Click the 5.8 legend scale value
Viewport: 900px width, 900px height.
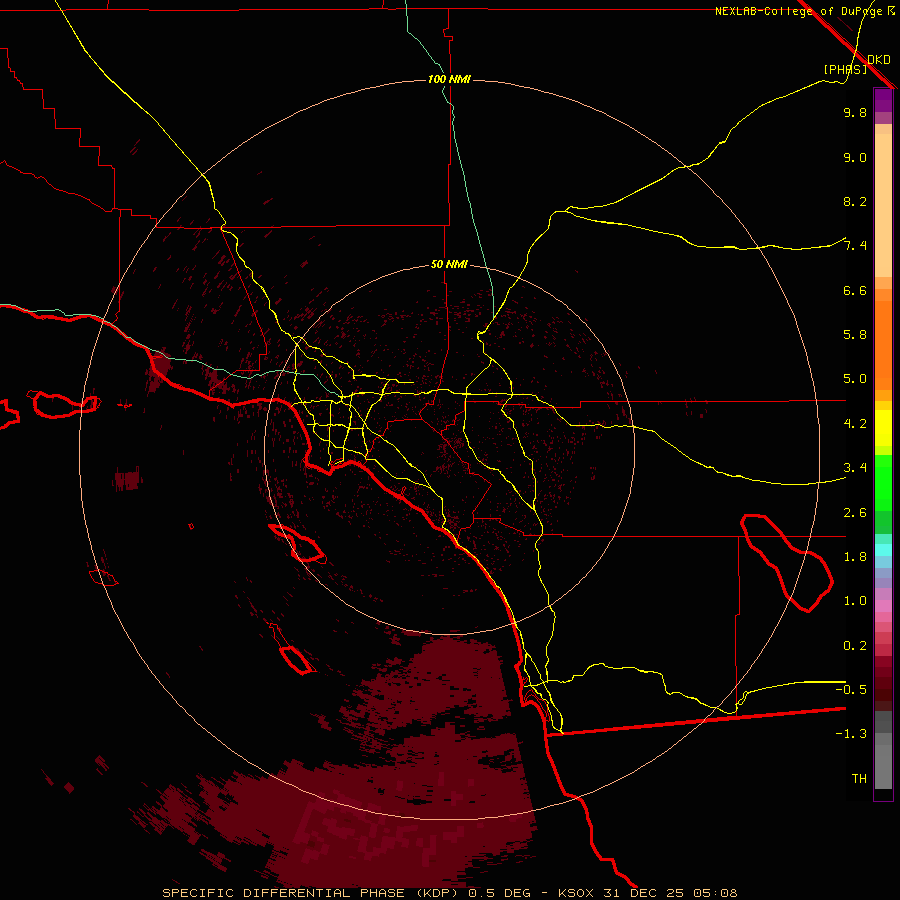click(855, 335)
